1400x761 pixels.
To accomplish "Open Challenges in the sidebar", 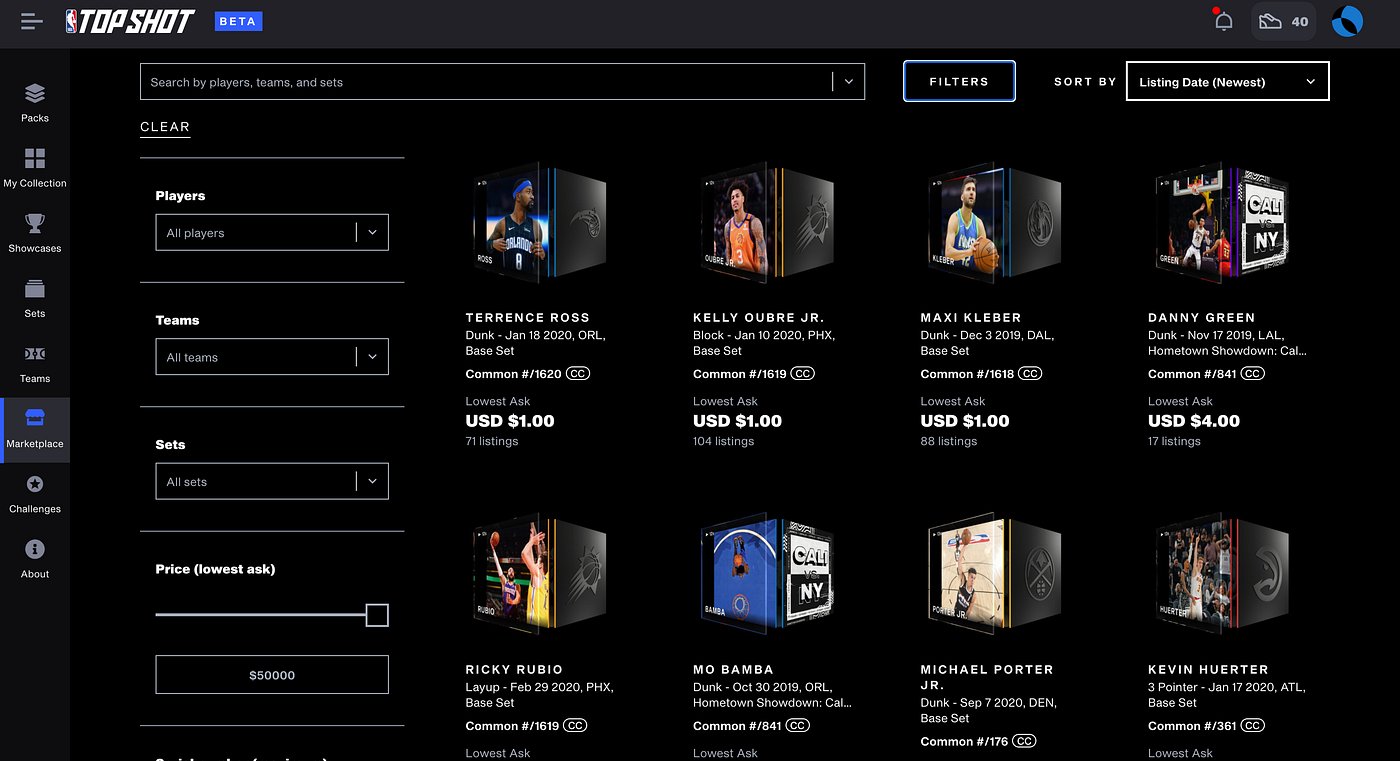I will (x=35, y=494).
